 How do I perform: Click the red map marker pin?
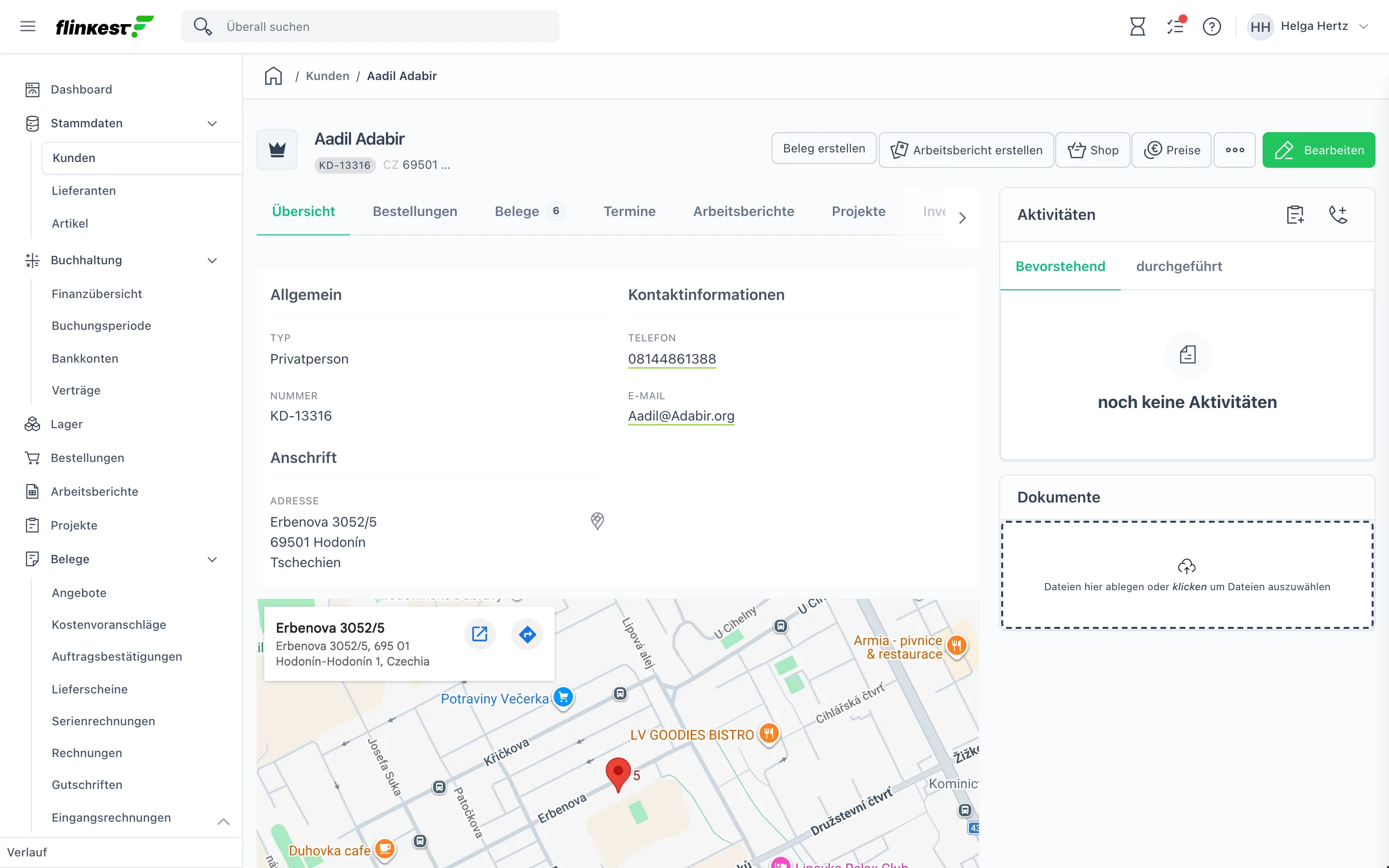coord(618,774)
